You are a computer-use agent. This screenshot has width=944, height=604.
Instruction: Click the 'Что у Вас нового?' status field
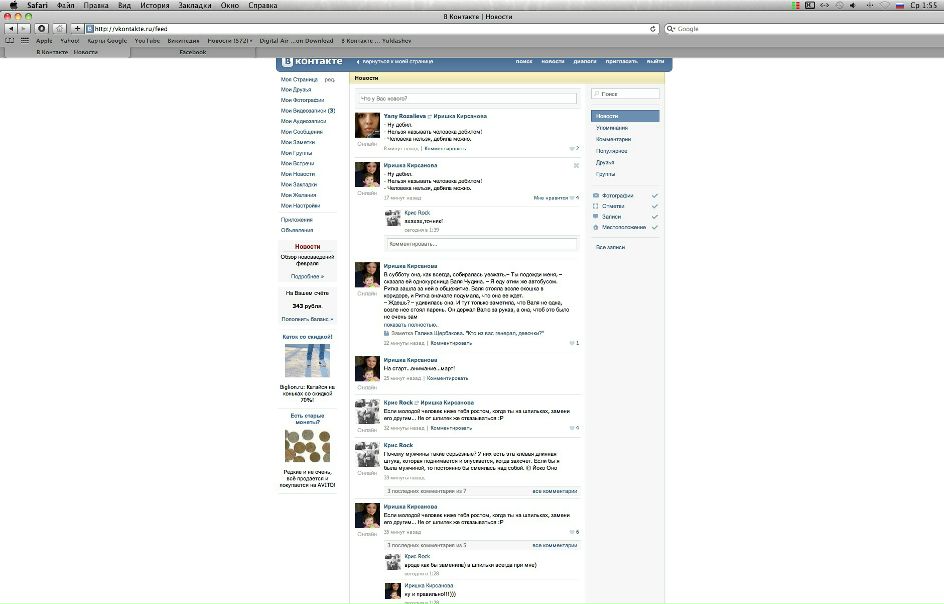(x=467, y=99)
